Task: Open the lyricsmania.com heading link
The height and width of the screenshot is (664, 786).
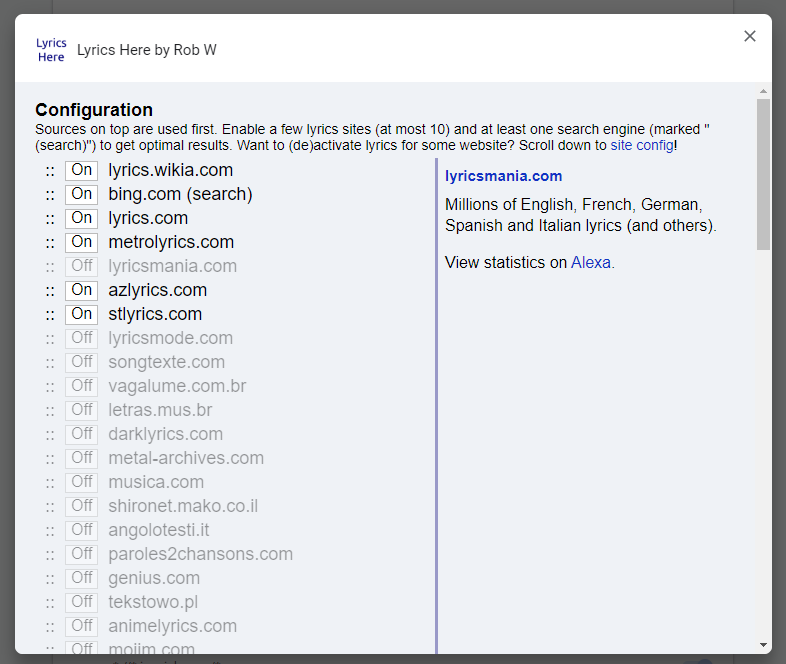Action: click(x=503, y=176)
